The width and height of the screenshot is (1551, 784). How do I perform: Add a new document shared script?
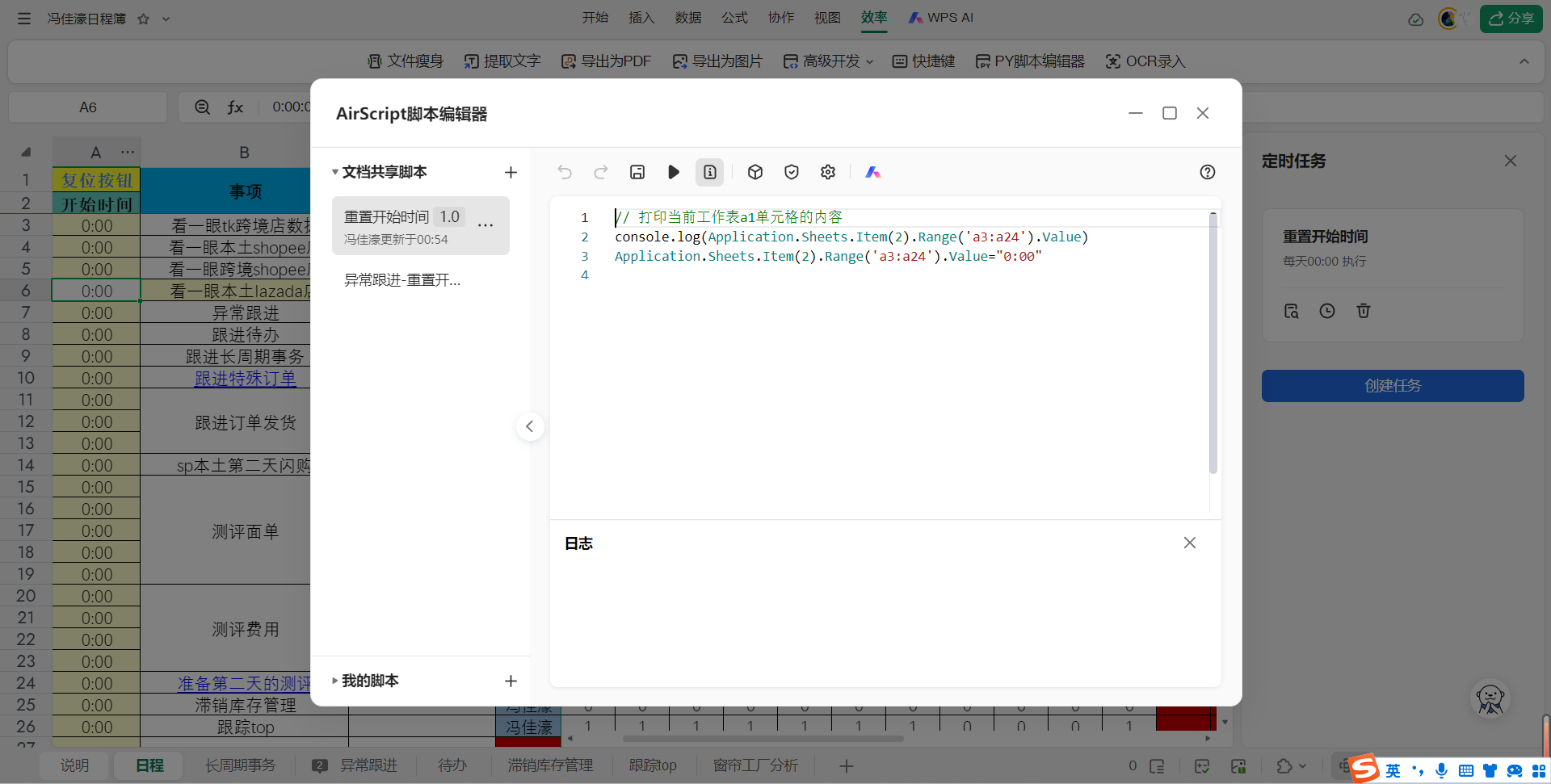click(511, 172)
